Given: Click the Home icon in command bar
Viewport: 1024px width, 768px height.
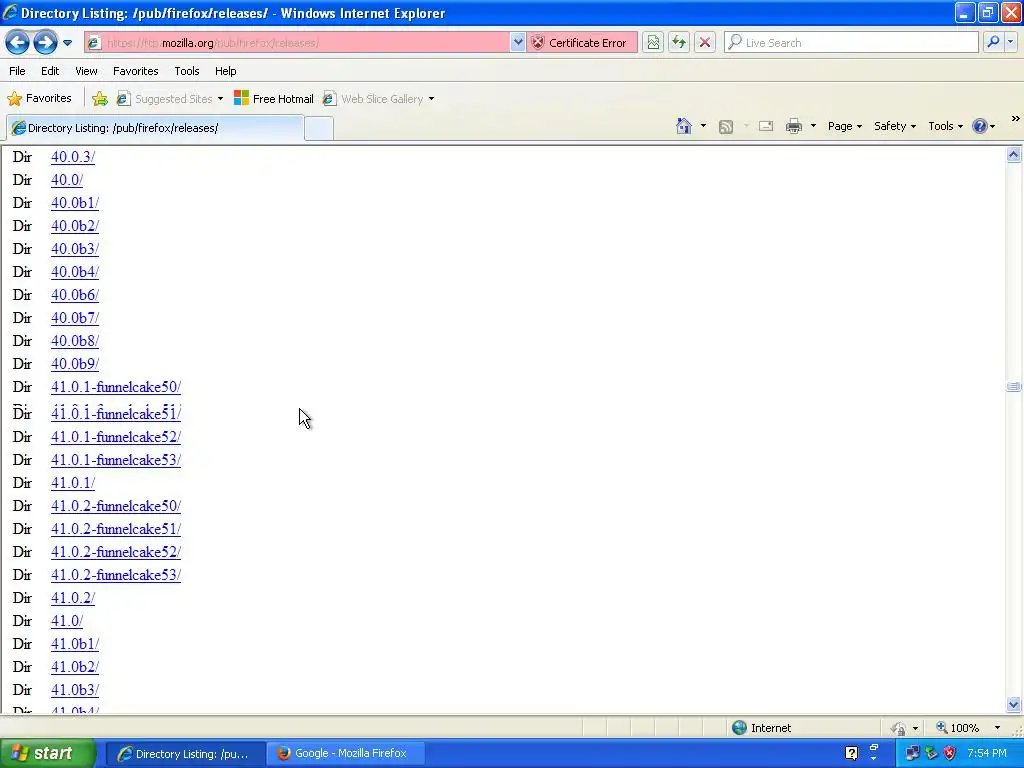Looking at the screenshot, I should tap(684, 126).
